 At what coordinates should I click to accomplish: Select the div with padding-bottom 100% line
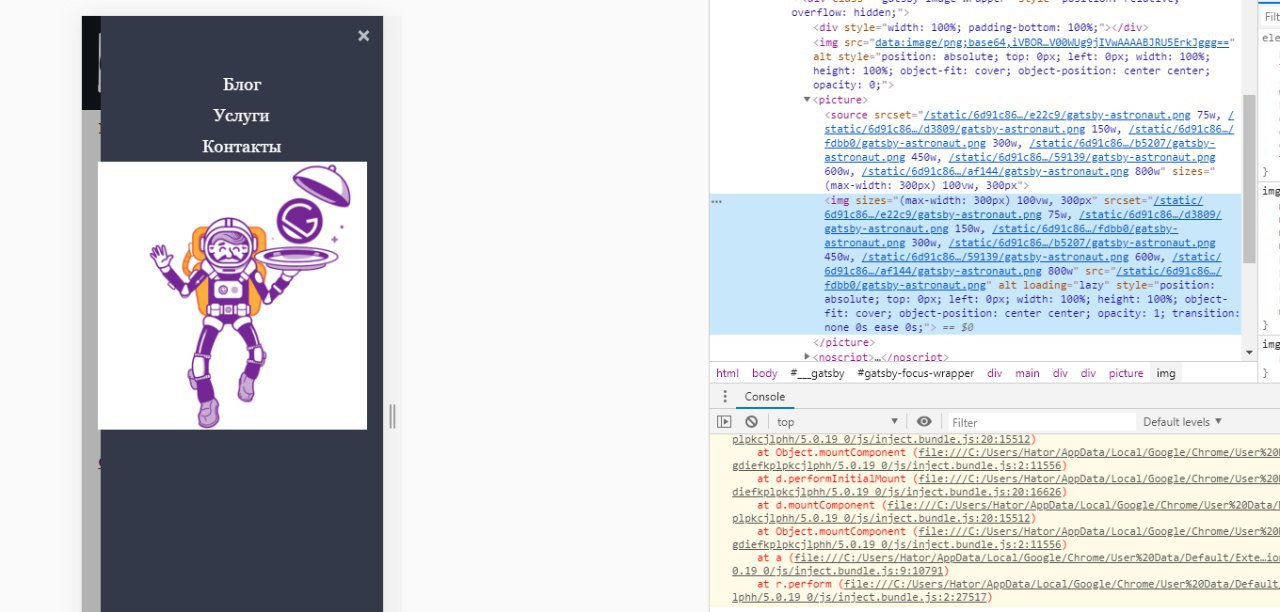tap(982, 28)
